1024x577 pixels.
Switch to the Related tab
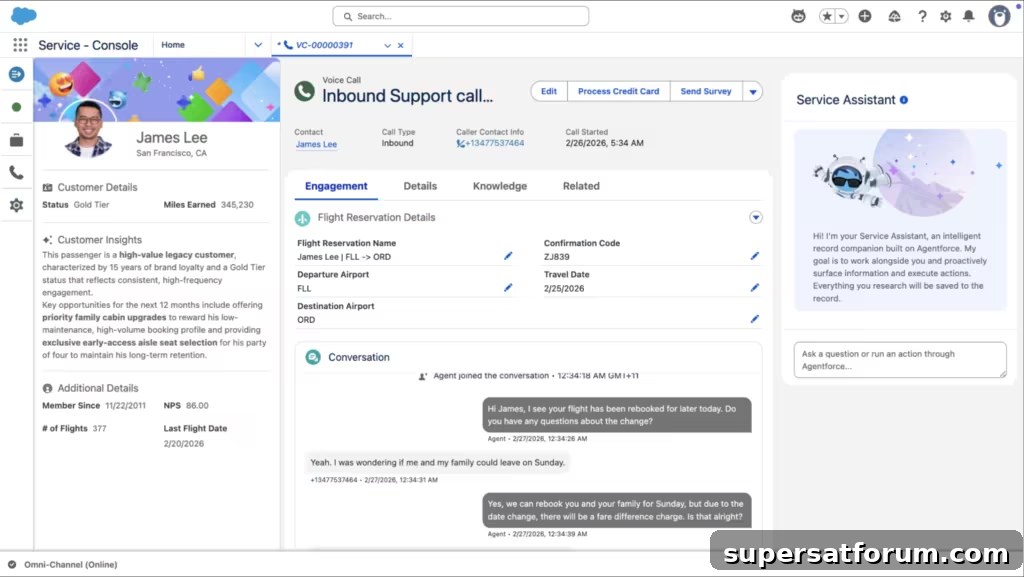click(x=581, y=186)
